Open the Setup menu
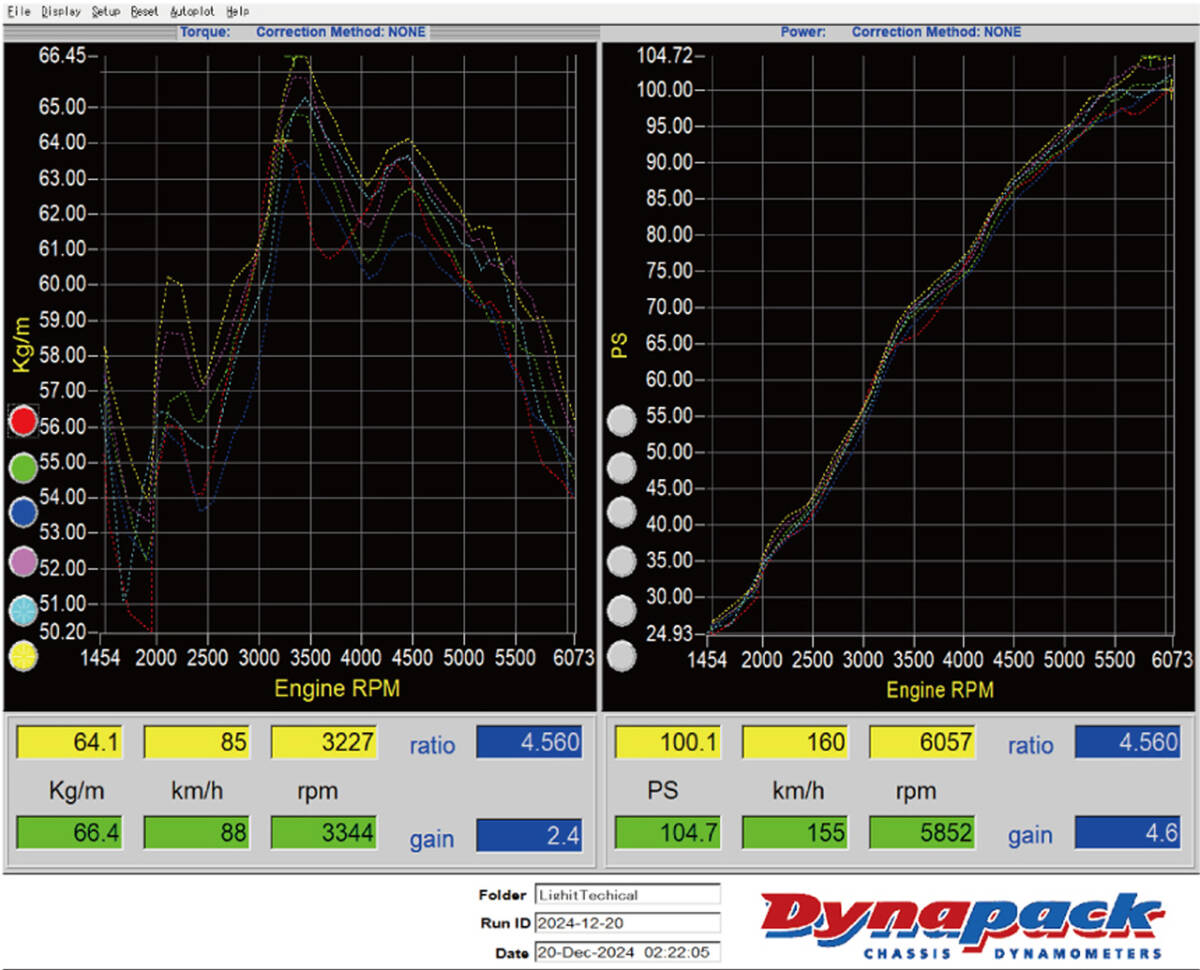The image size is (1200, 970). (105, 12)
